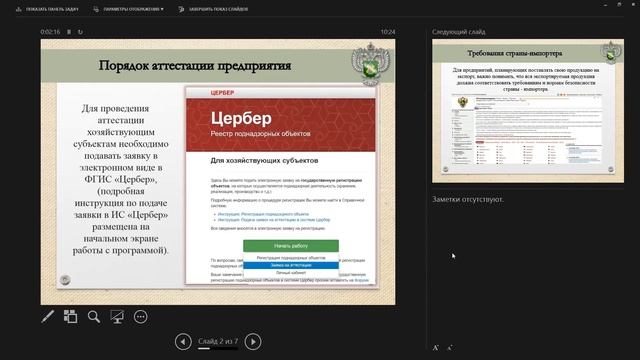This screenshot has height=360, width=640.
Task: Increase the notes text size
Action: [x=436, y=348]
